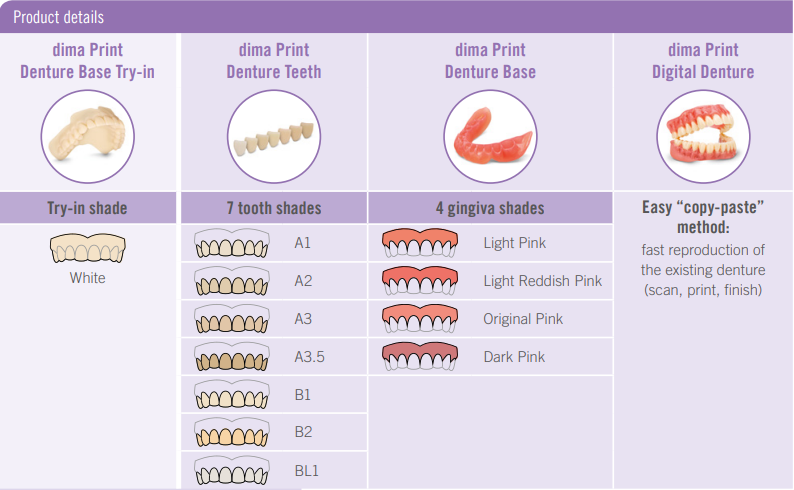
Task: Choose the BL1 tooth shade icon
Action: pos(231,470)
